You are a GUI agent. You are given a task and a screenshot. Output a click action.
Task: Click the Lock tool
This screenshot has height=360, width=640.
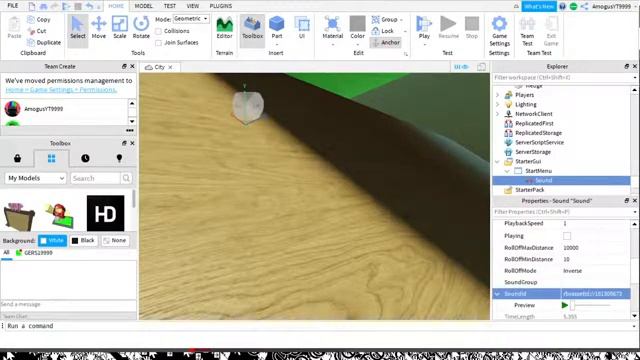(382, 31)
